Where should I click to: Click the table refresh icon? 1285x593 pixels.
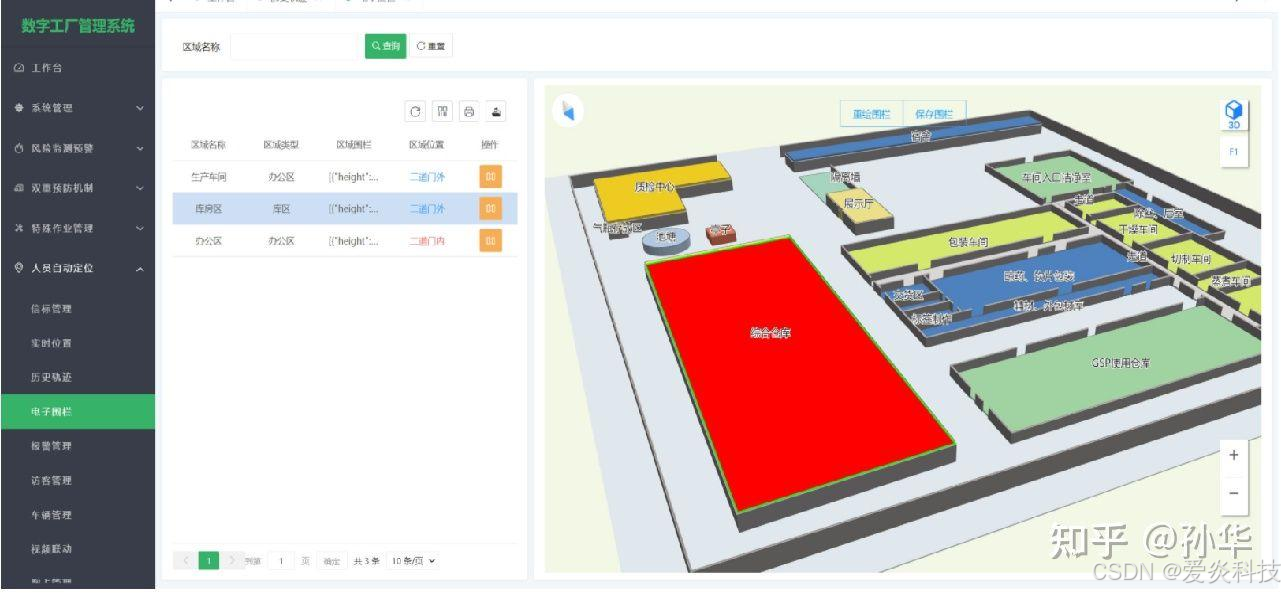pos(415,111)
